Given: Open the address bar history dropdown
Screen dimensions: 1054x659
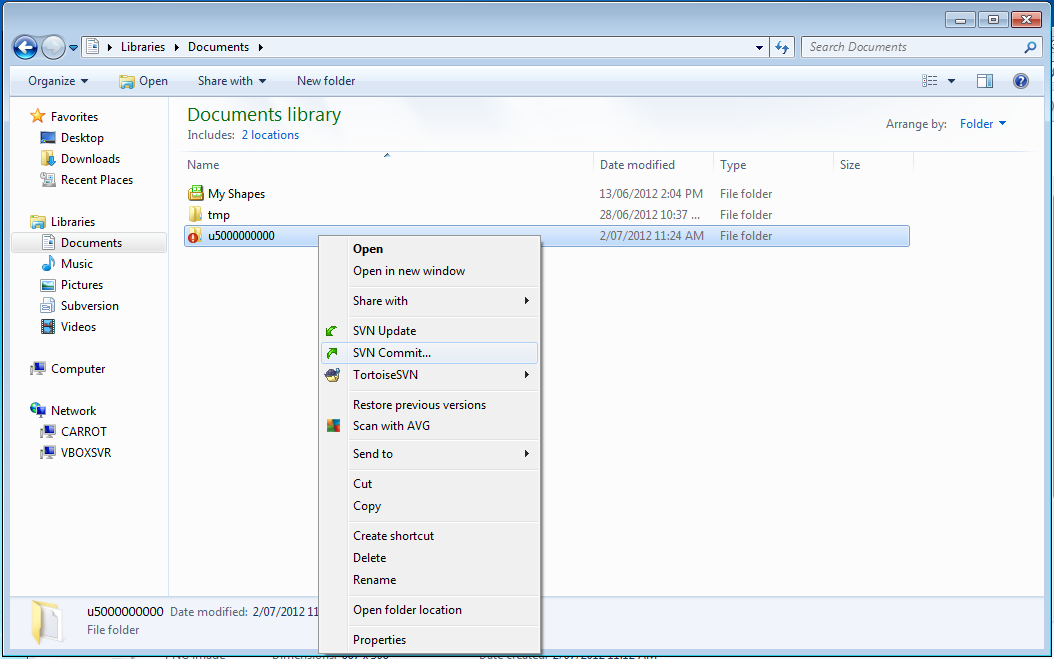Looking at the screenshot, I should tap(758, 46).
